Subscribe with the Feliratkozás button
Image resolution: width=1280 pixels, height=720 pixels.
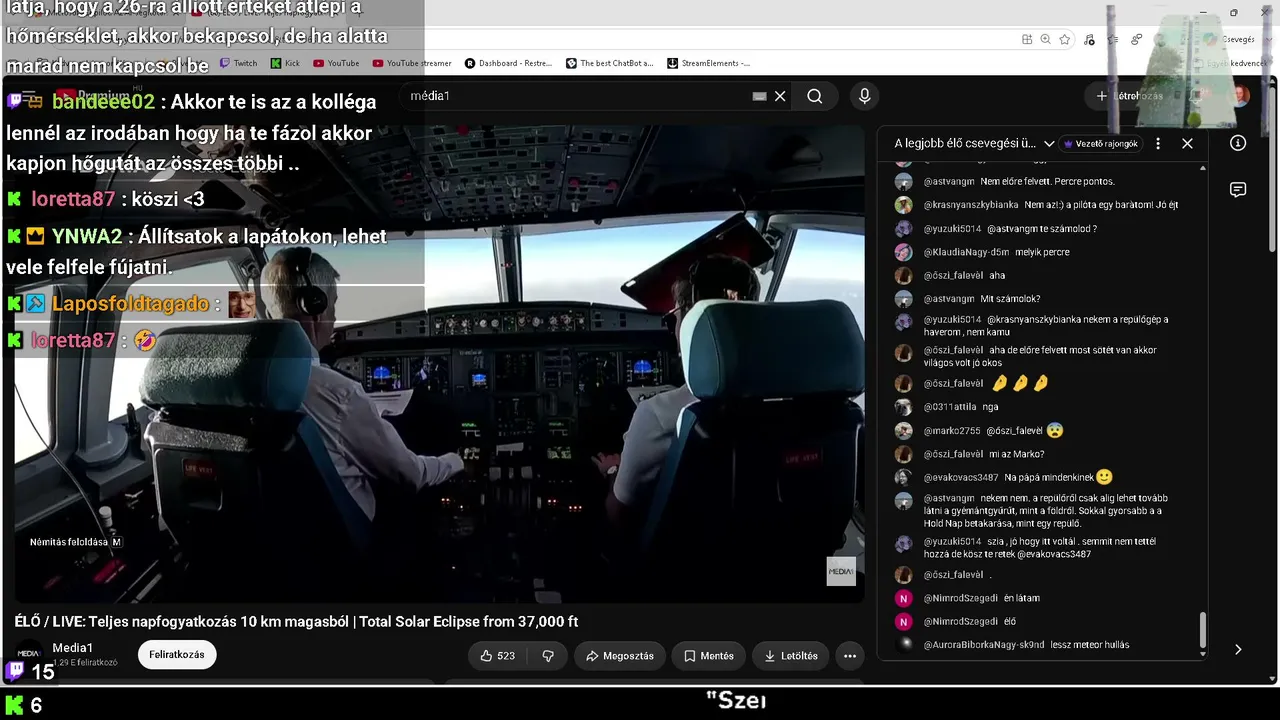(177, 655)
